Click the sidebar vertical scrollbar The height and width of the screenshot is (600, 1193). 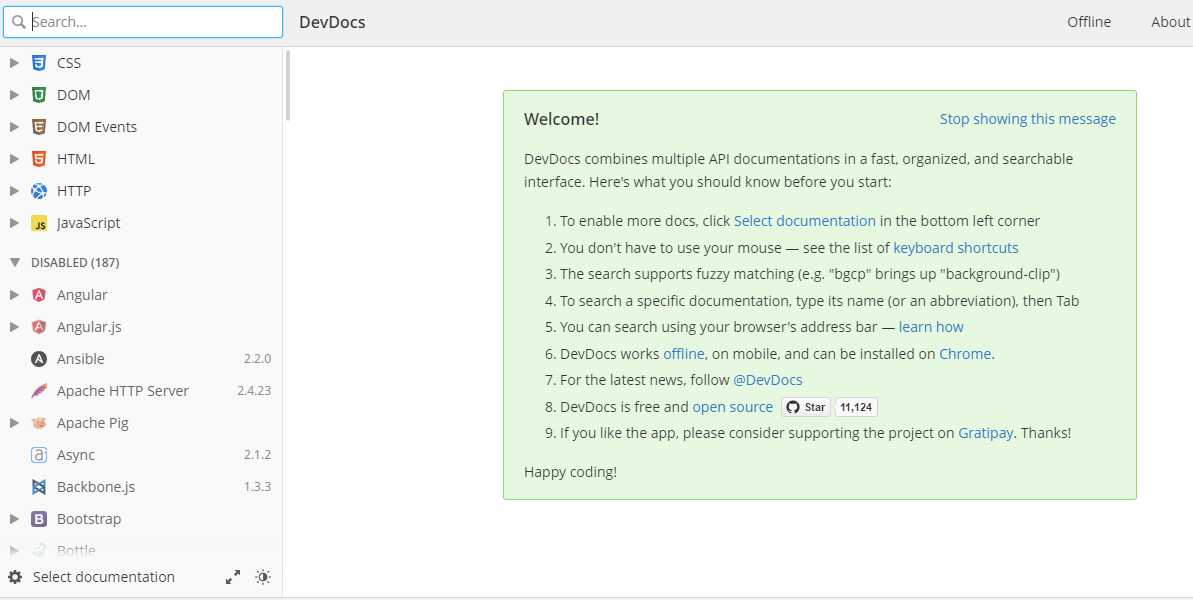(288, 85)
